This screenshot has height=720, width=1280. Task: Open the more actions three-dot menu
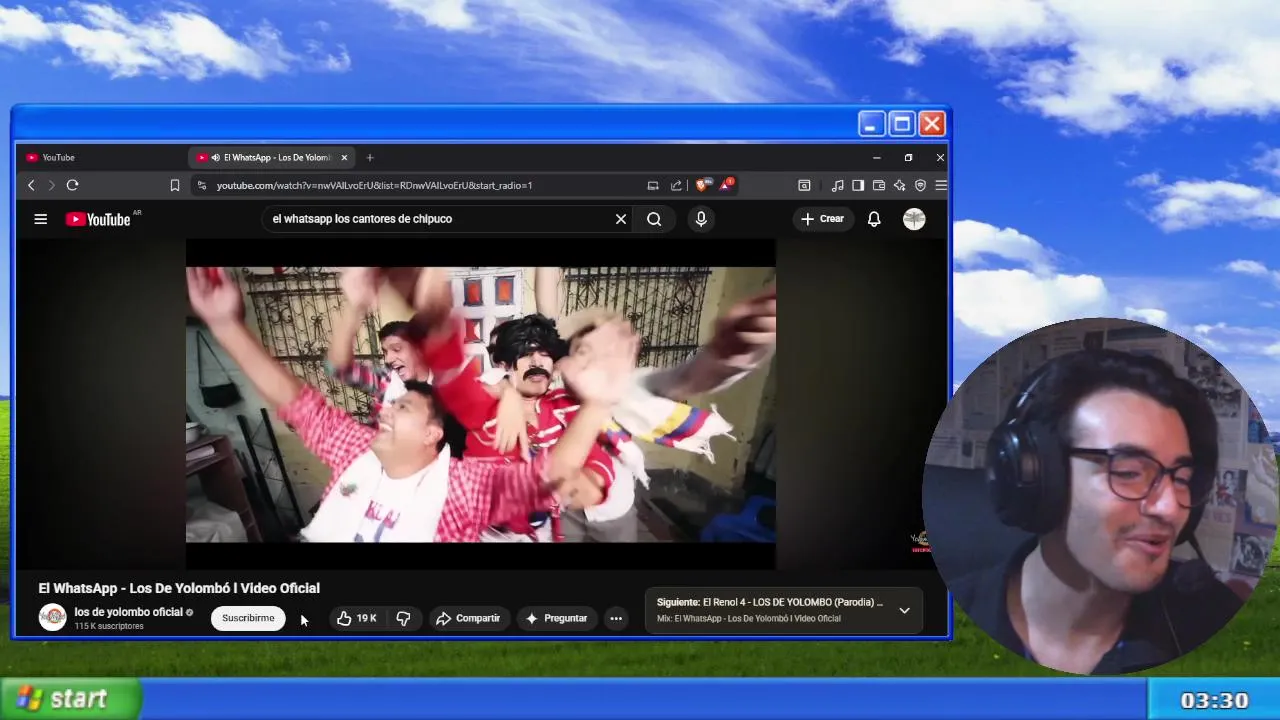(x=616, y=618)
